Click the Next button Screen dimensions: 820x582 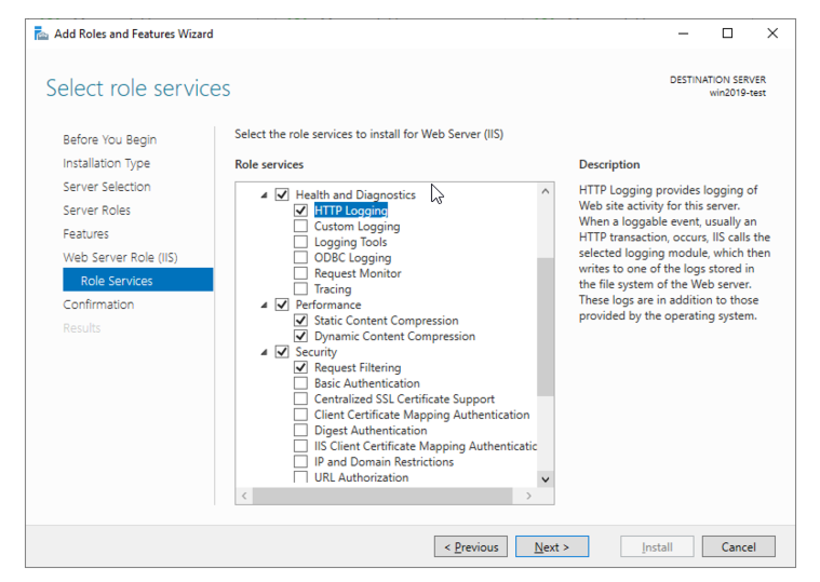pos(552,546)
